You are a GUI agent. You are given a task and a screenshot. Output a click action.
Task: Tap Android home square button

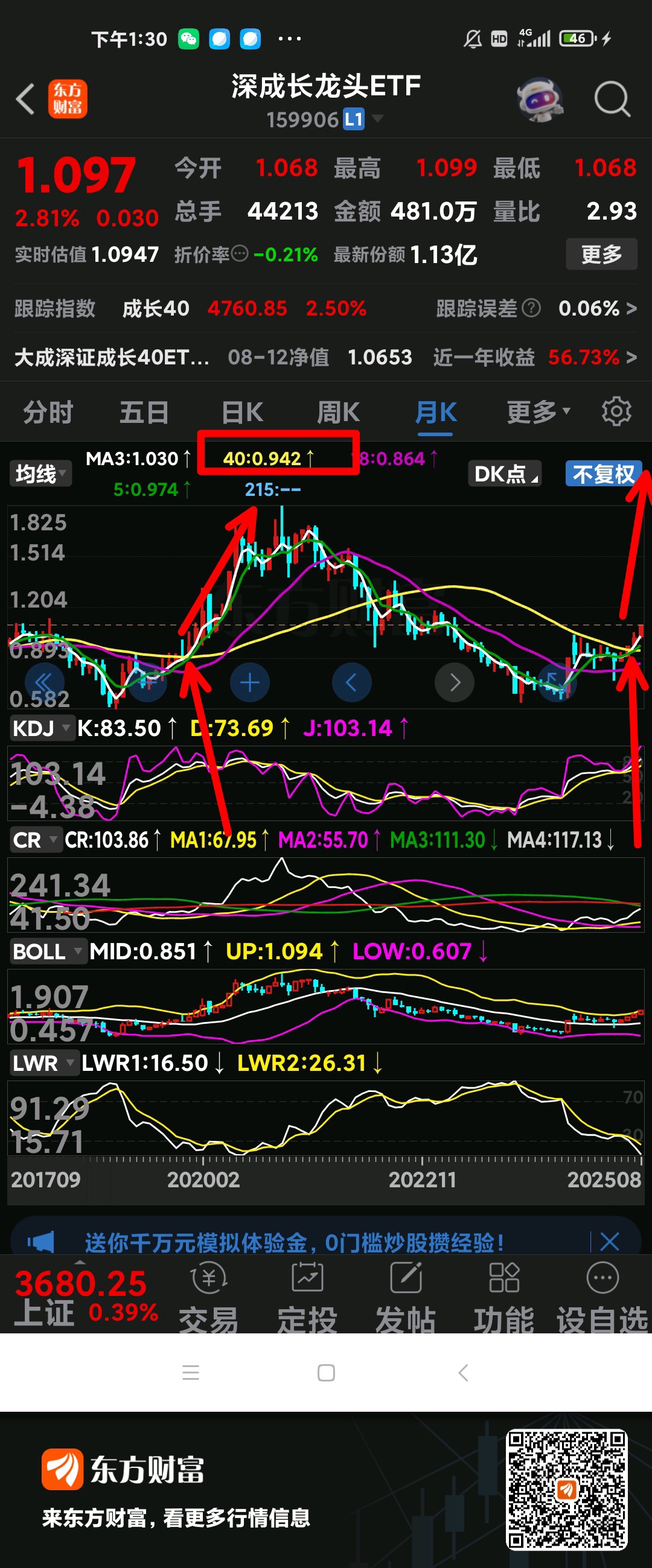326,1373
